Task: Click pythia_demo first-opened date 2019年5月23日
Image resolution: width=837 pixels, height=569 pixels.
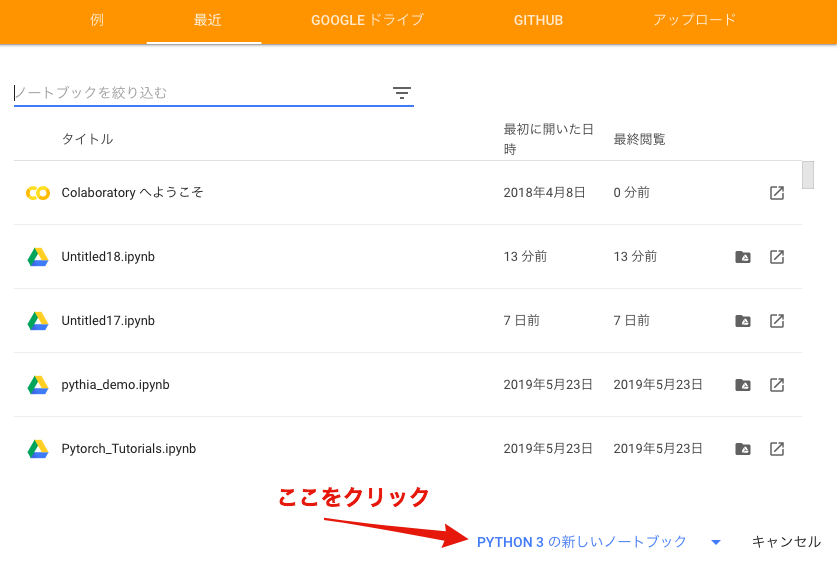Action: (x=548, y=385)
